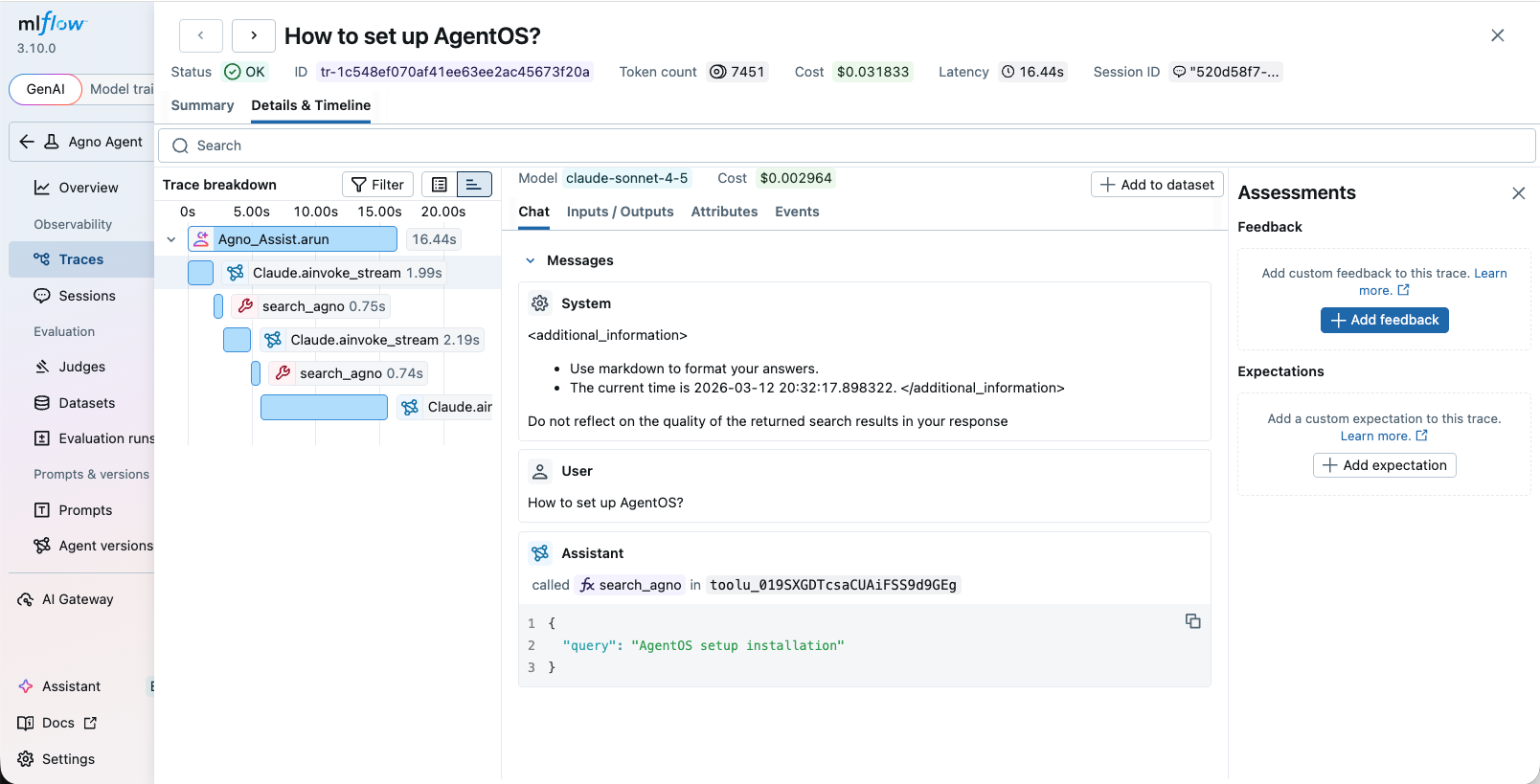Viewport: 1540px width, 784px height.
Task: Click the mlflow logo
Action: coord(52,23)
